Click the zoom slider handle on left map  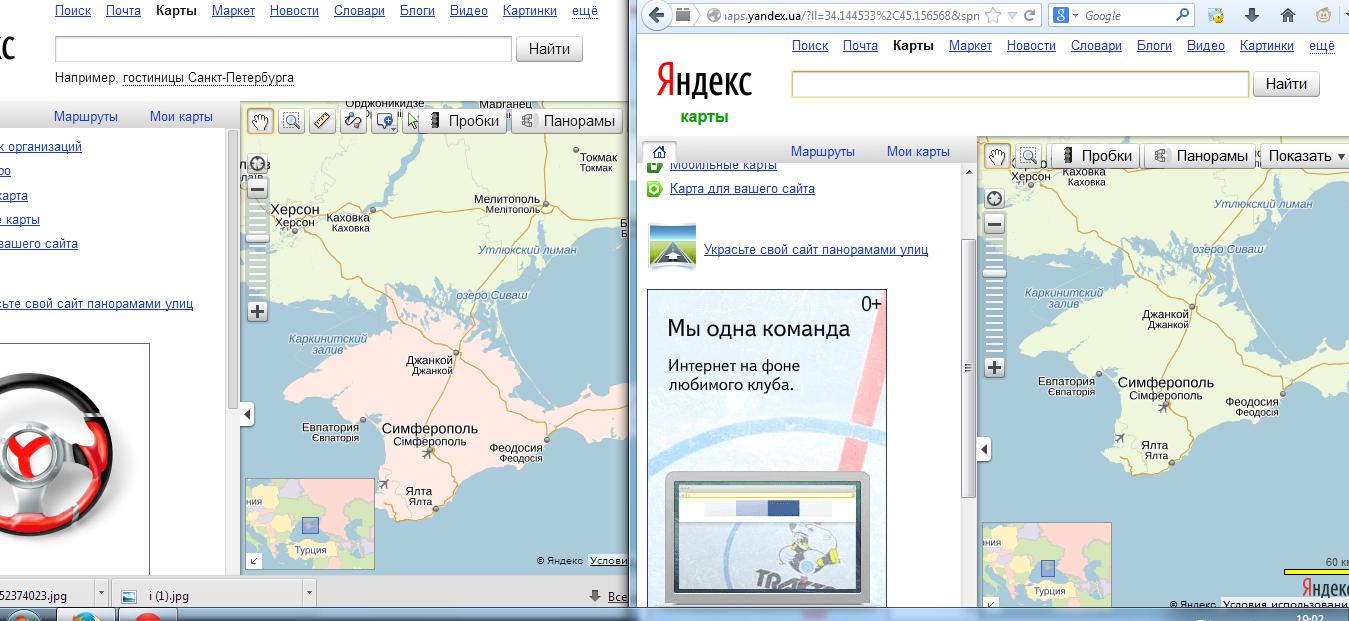coord(258,237)
